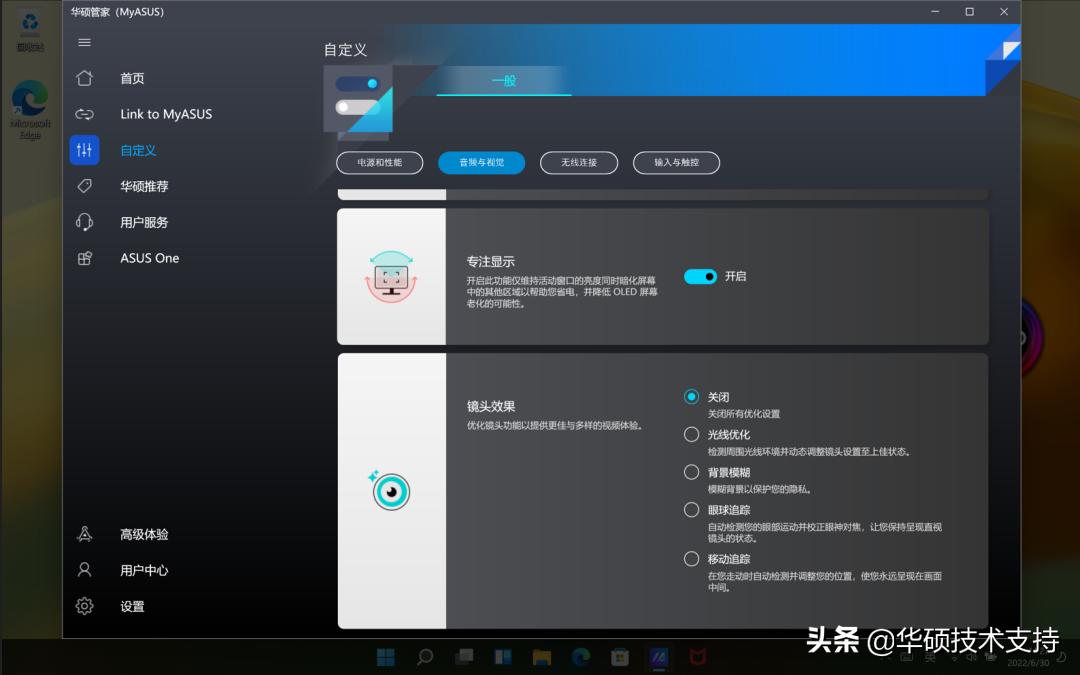1080x675 pixels.
Task: Open the 华硕推荐 recommendations icon
Action: (x=84, y=186)
